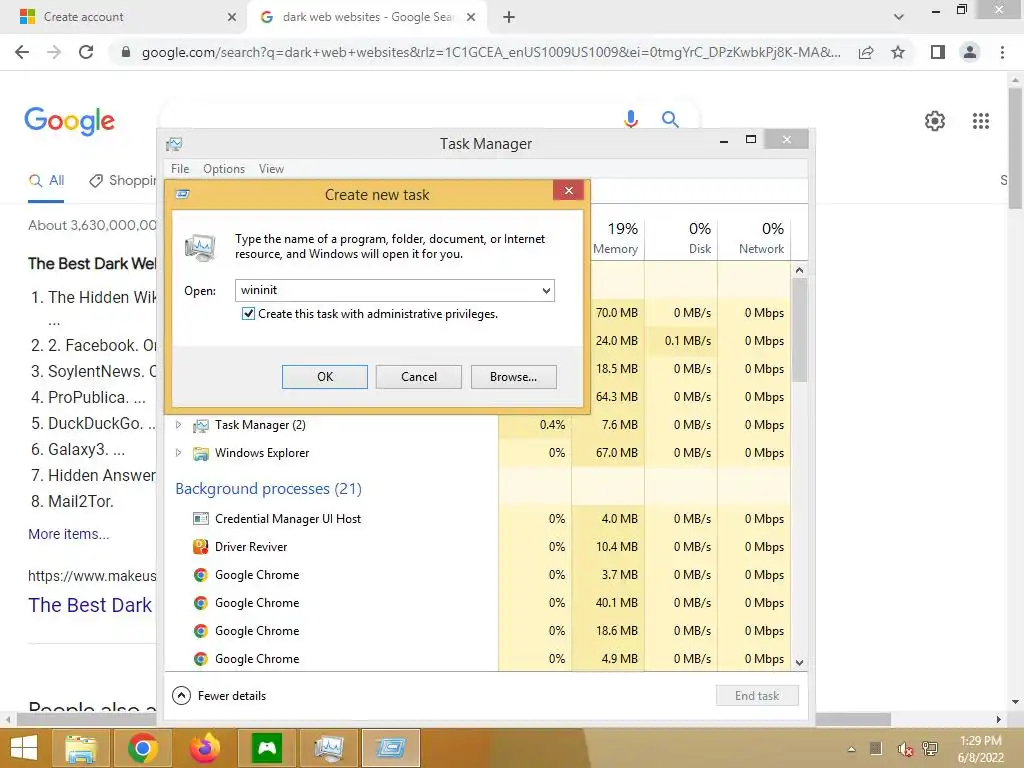The width and height of the screenshot is (1024, 768).
Task: Select Task Manager (2) process icon
Action: [x=200, y=426]
